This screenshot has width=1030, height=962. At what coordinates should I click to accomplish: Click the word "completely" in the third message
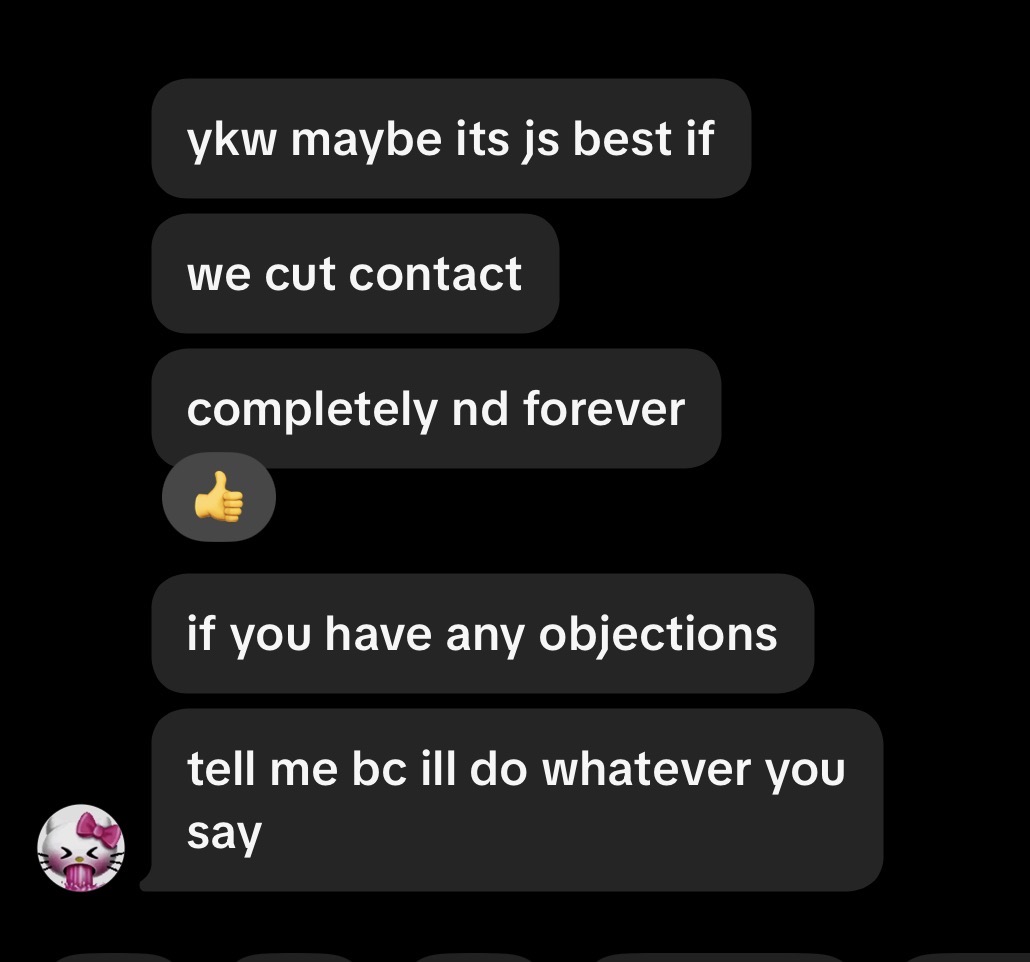click(x=312, y=411)
